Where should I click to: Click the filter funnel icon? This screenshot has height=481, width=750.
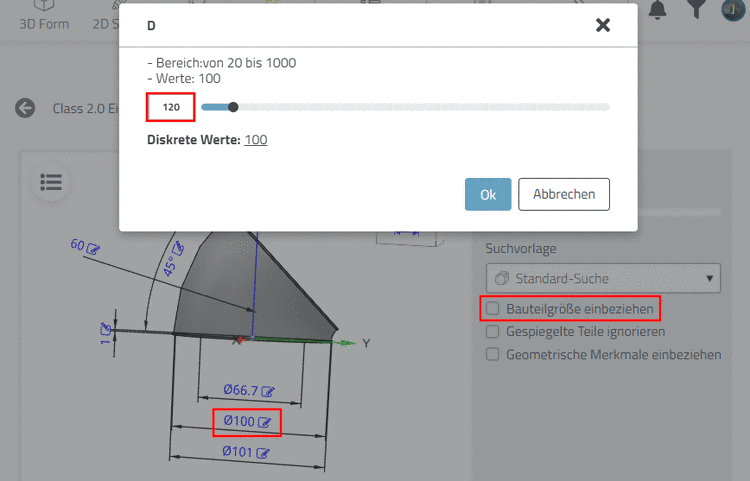click(696, 9)
